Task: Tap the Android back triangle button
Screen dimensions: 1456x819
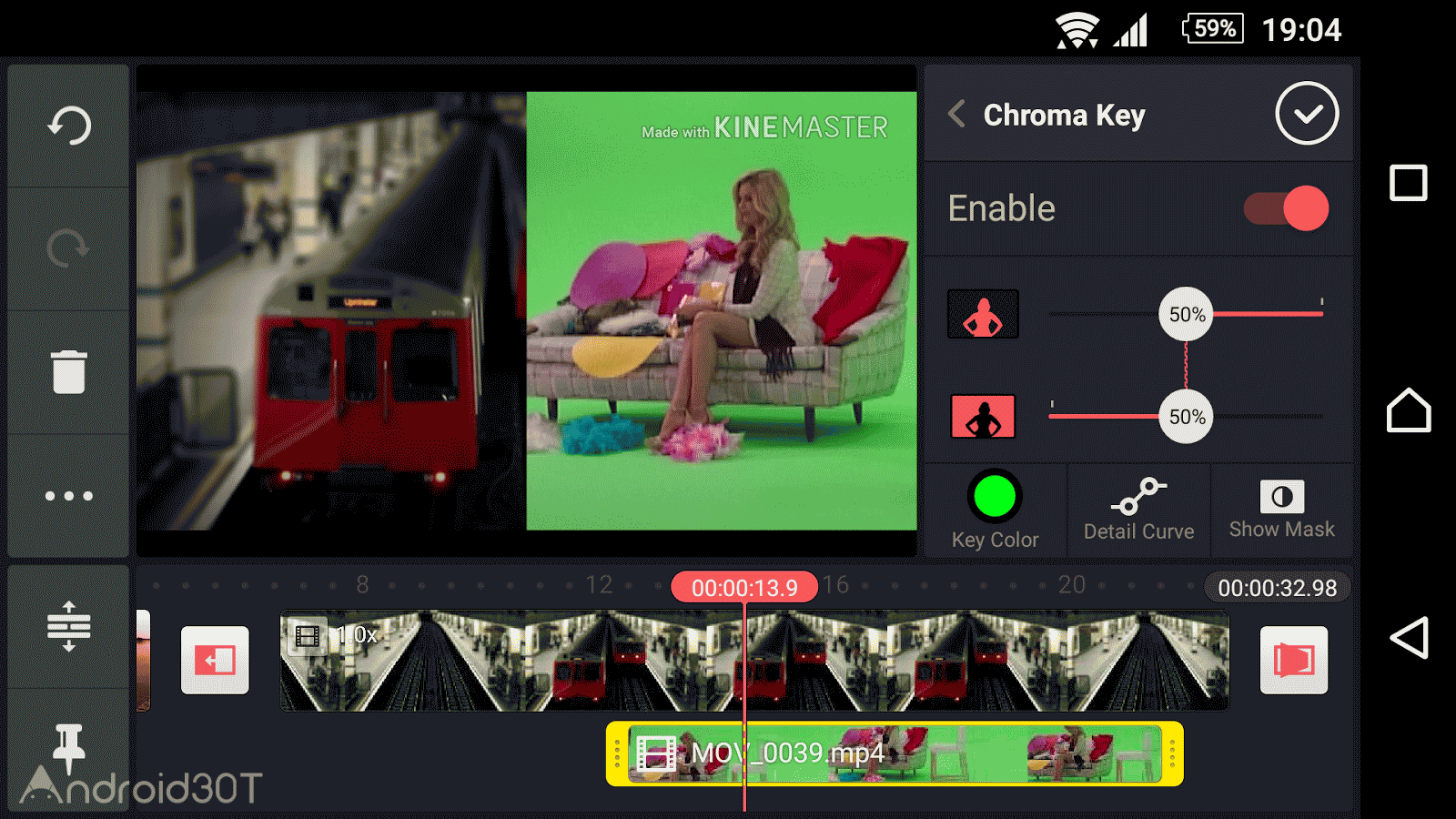Action: [x=1409, y=638]
